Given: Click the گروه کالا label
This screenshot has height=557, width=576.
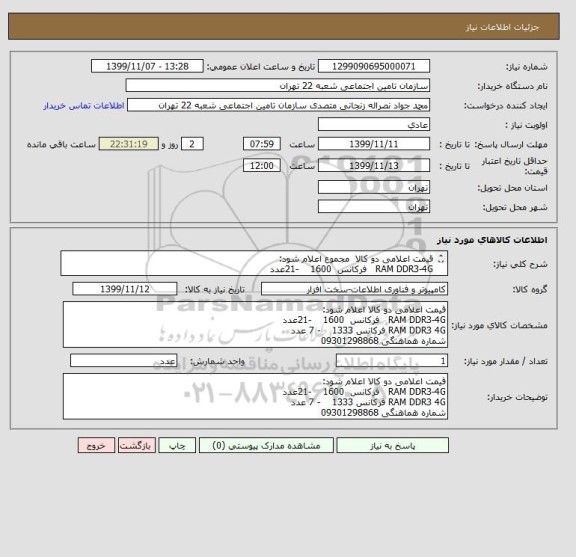Looking at the screenshot, I should click(x=530, y=290).
